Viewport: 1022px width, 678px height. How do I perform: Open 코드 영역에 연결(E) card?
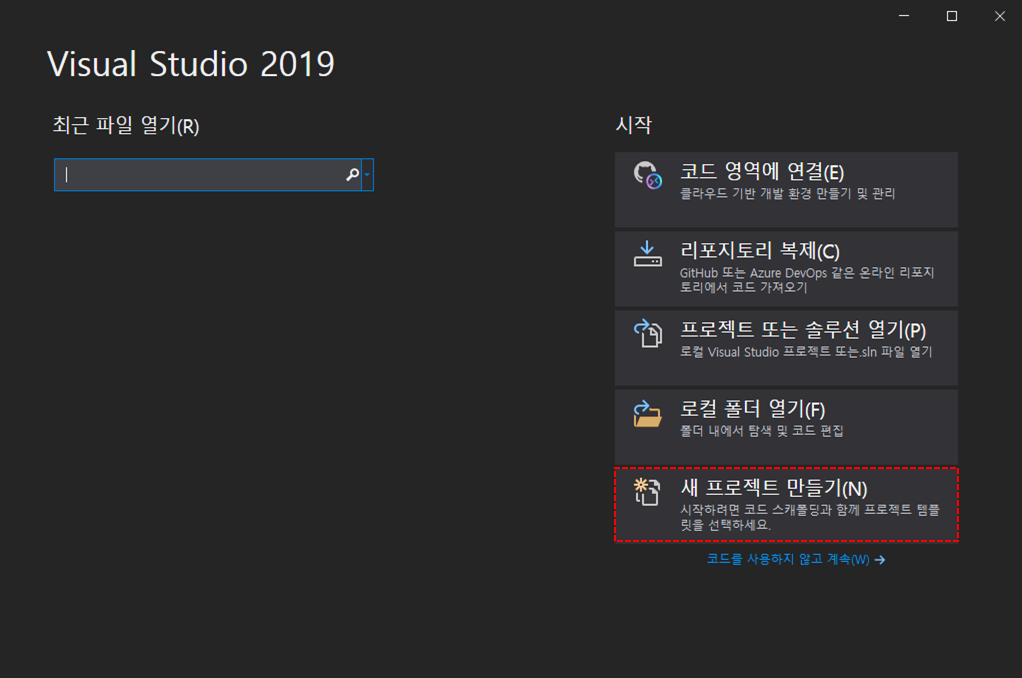786,190
